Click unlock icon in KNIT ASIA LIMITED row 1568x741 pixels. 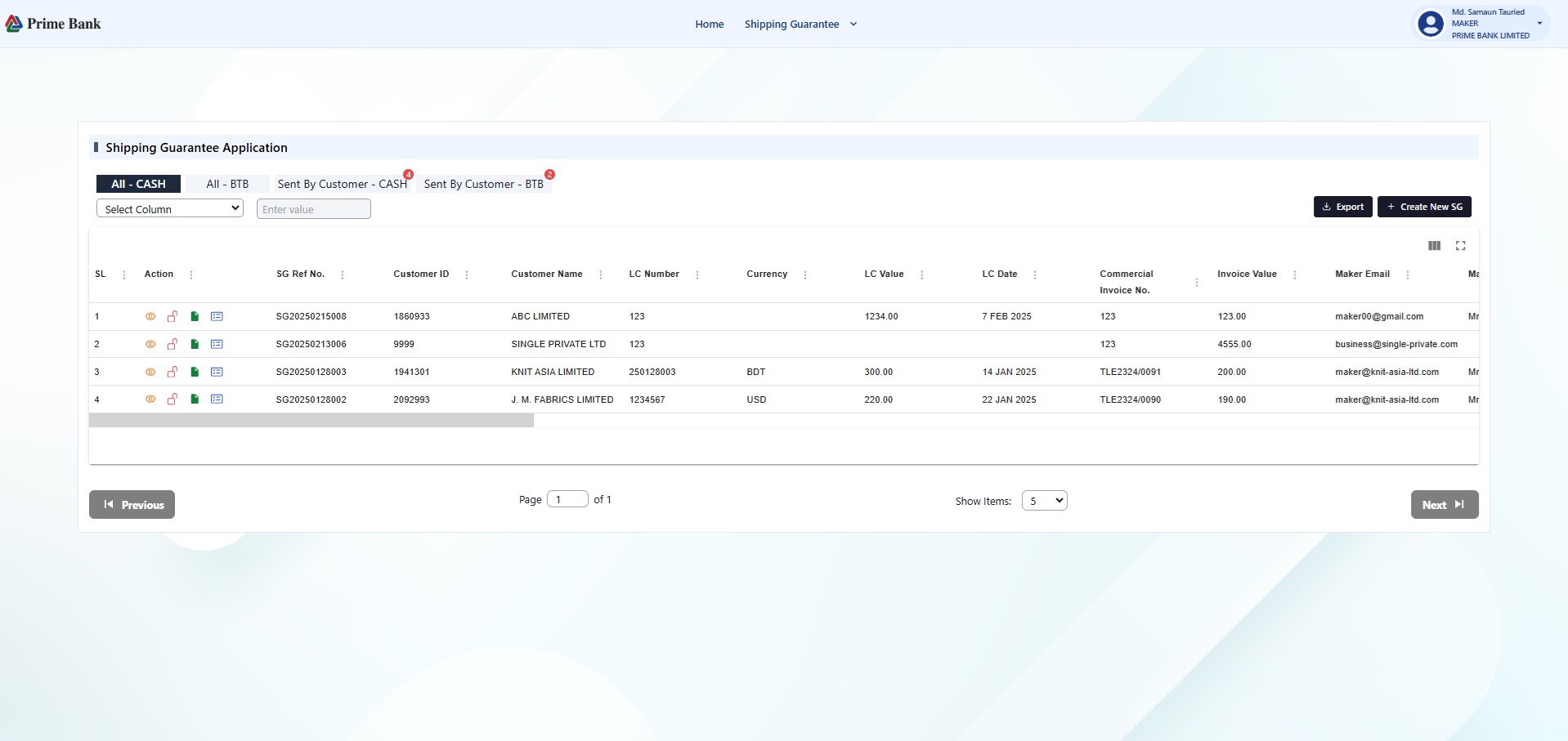click(x=172, y=372)
